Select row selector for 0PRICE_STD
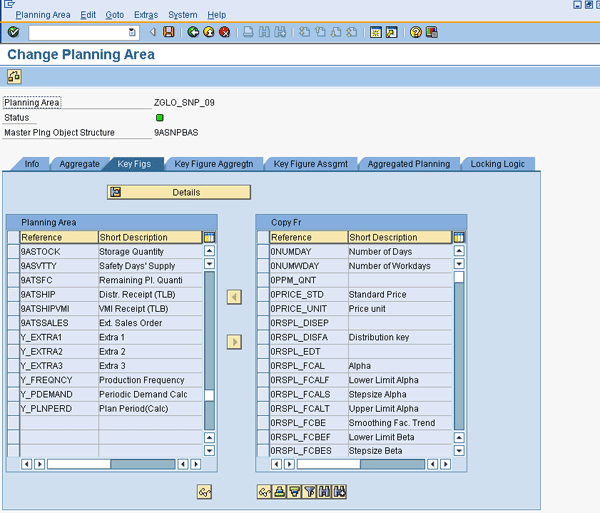Viewport: 600px width, 513px height. pyautogui.click(x=263, y=295)
